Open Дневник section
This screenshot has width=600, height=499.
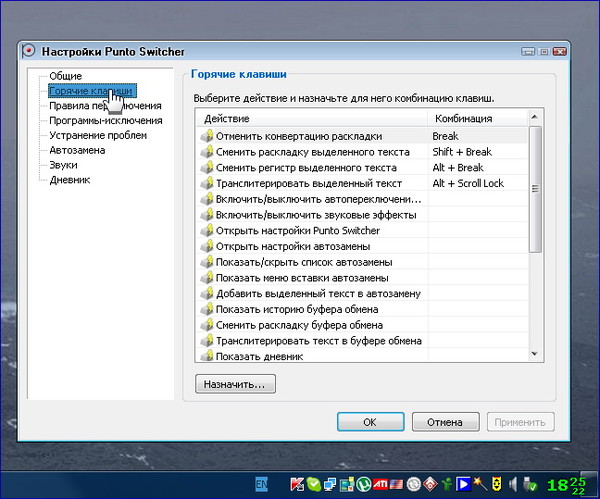(70, 180)
